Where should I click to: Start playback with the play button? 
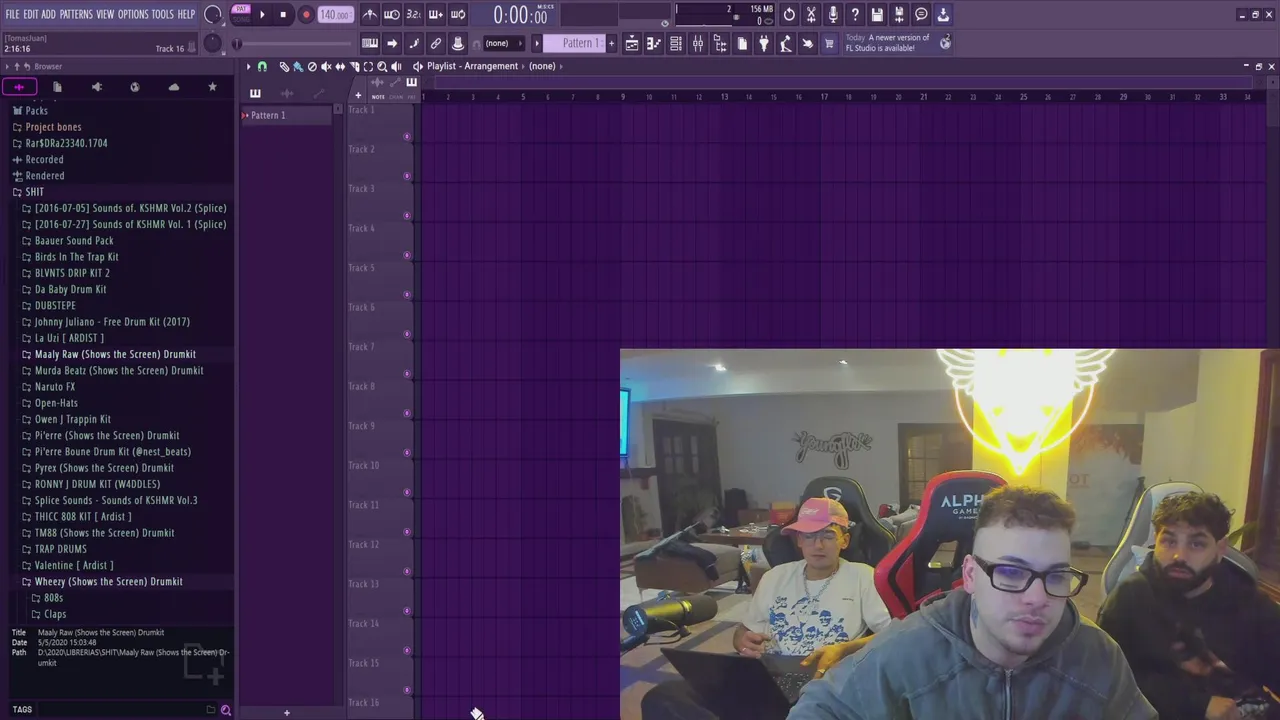click(x=262, y=15)
